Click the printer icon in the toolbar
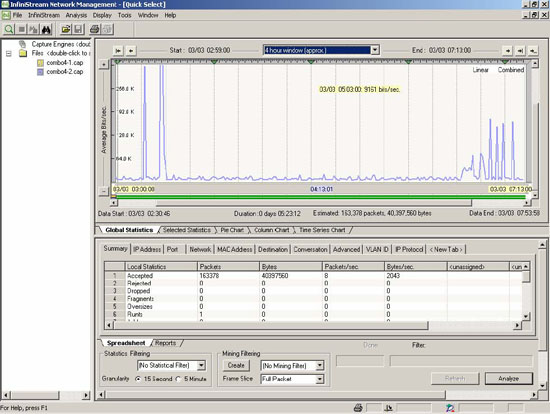Image resolution: width=550 pixels, height=414 pixels. (94, 29)
